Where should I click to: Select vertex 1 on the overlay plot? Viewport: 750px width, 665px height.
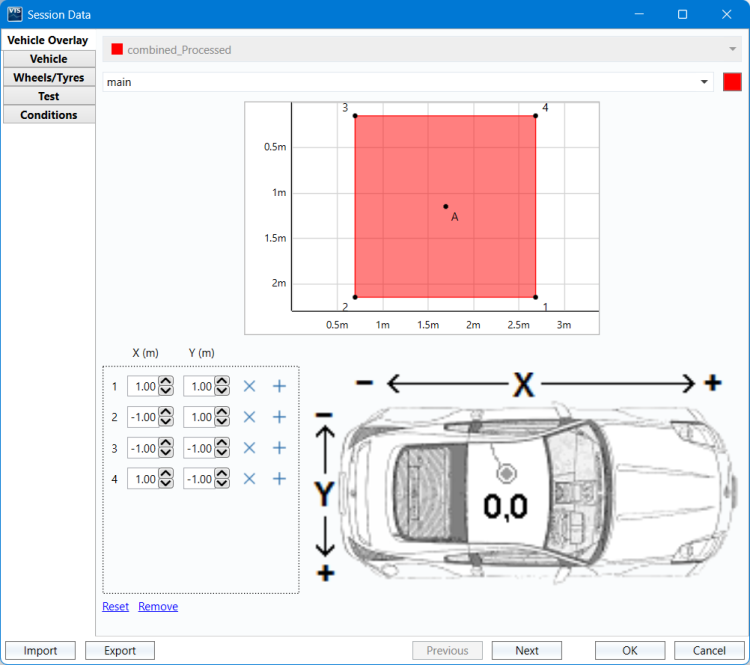point(535,297)
